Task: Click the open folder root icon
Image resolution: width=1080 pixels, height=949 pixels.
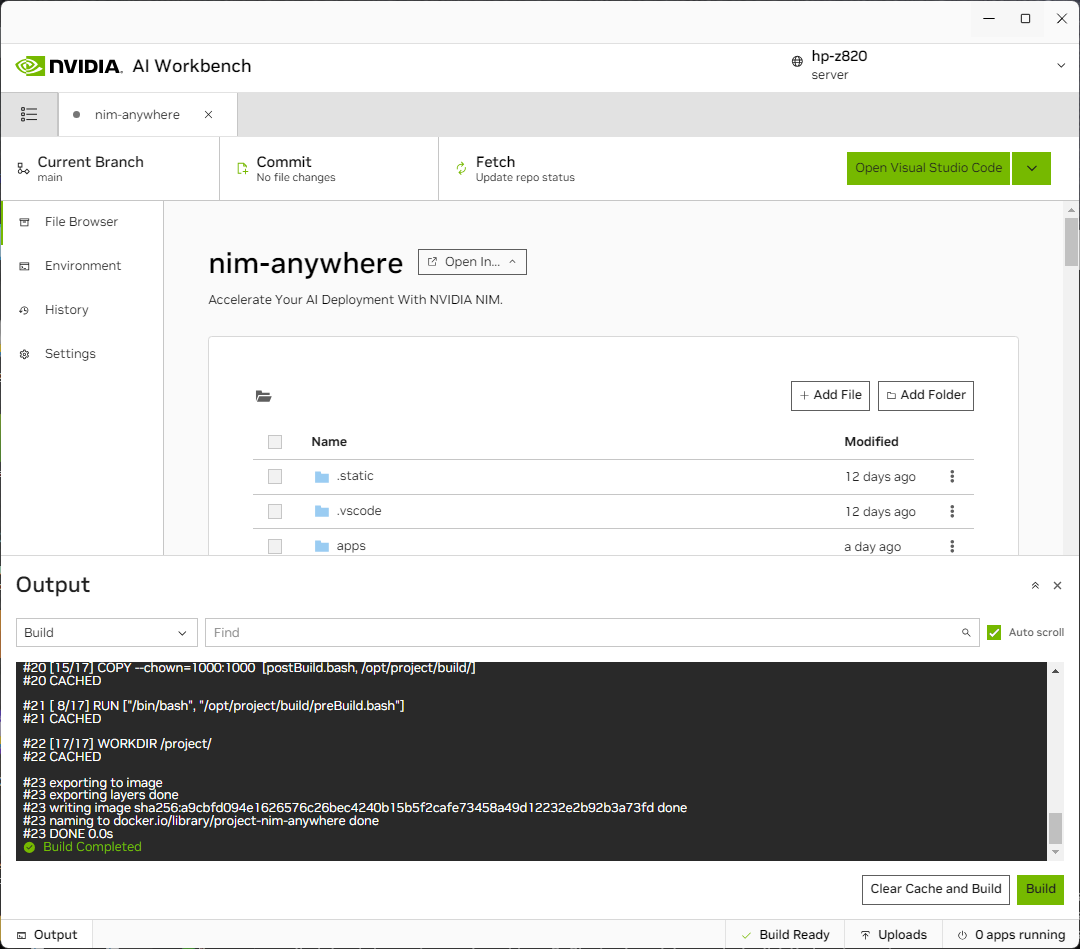Action: click(263, 396)
